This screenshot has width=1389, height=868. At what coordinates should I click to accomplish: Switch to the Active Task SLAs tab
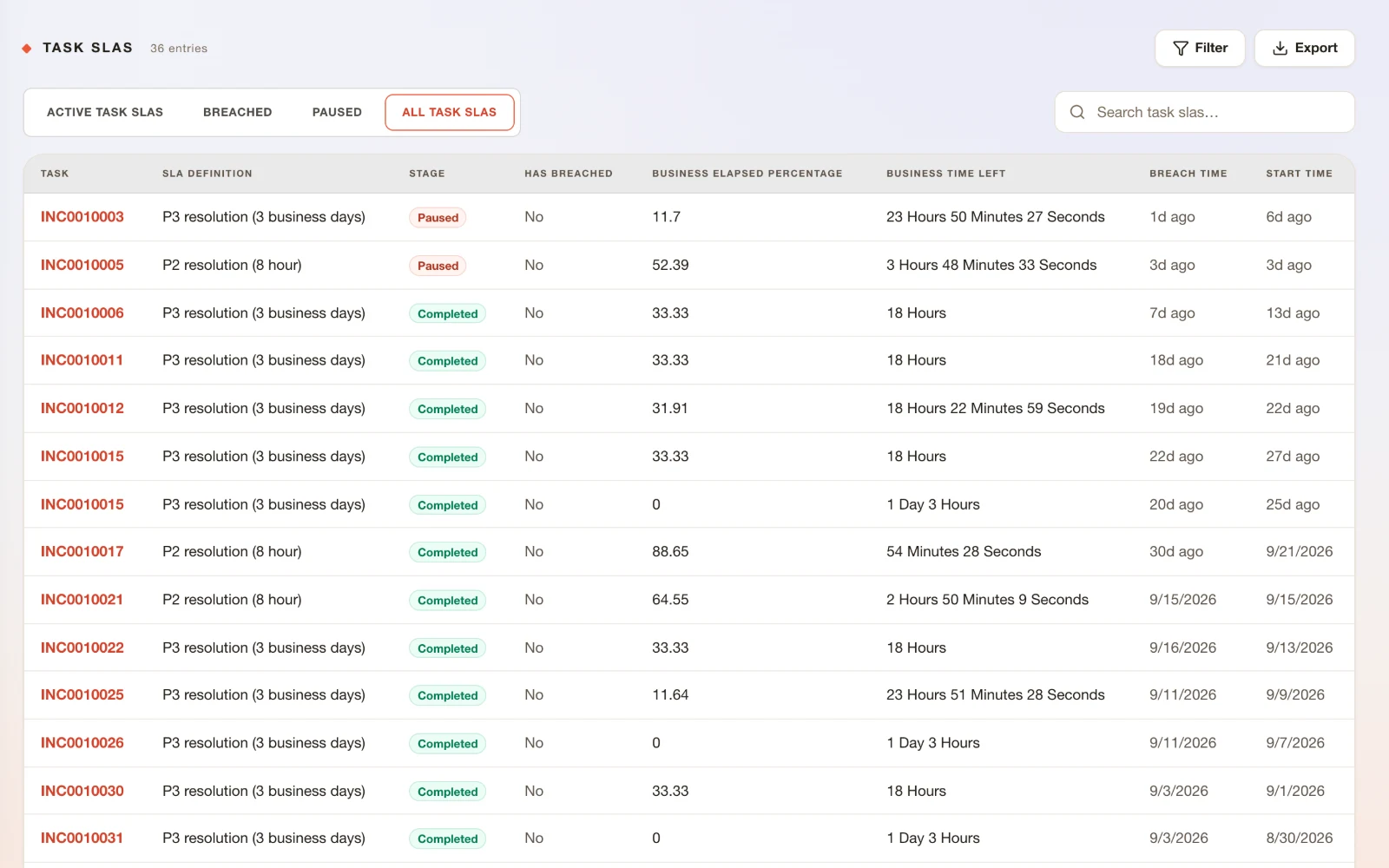pyautogui.click(x=105, y=112)
